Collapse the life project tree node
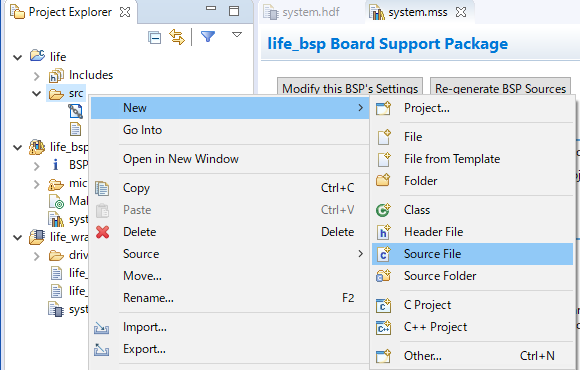 coord(17,57)
